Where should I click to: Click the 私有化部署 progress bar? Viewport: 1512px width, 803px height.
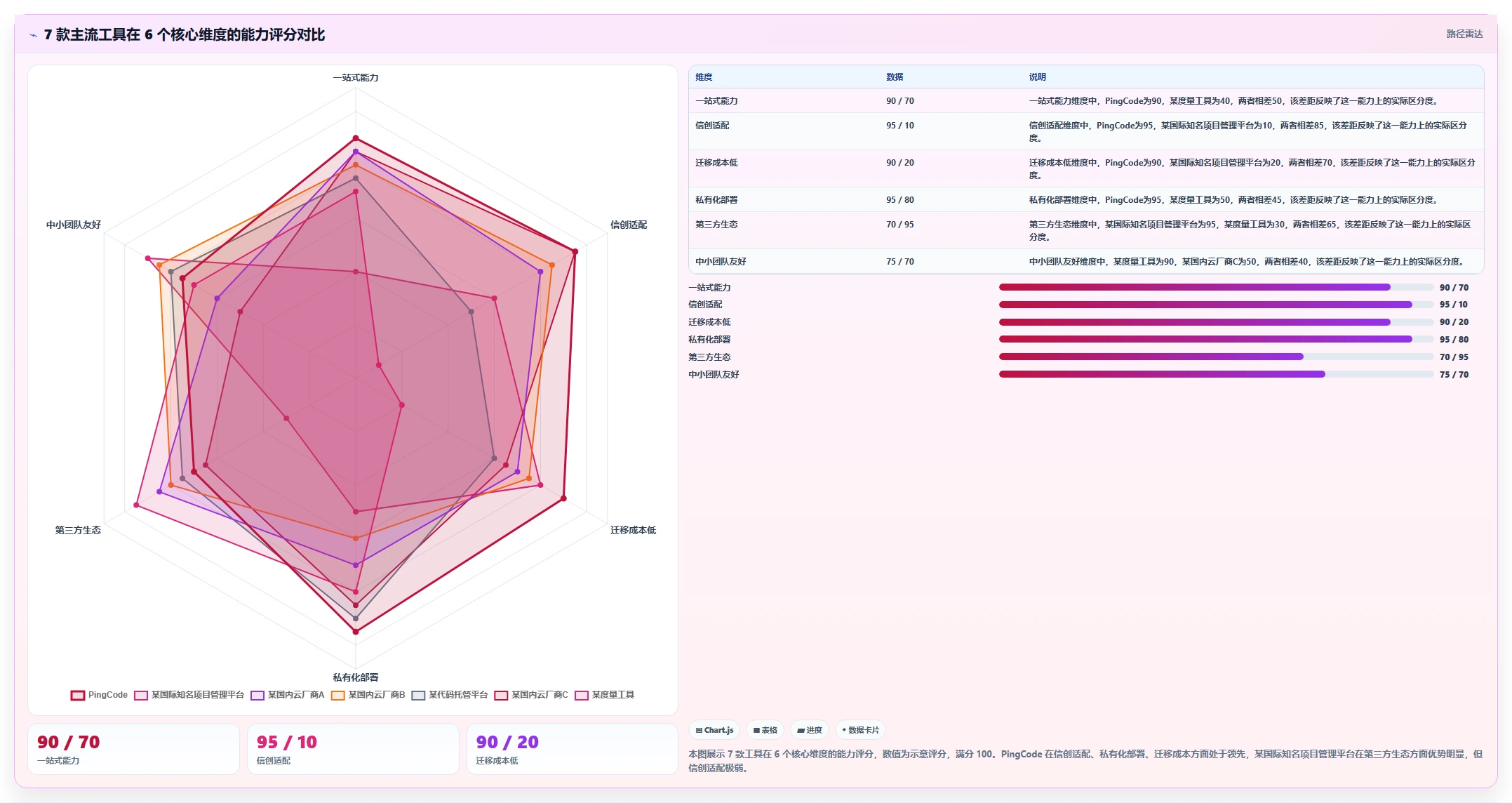pos(1216,339)
